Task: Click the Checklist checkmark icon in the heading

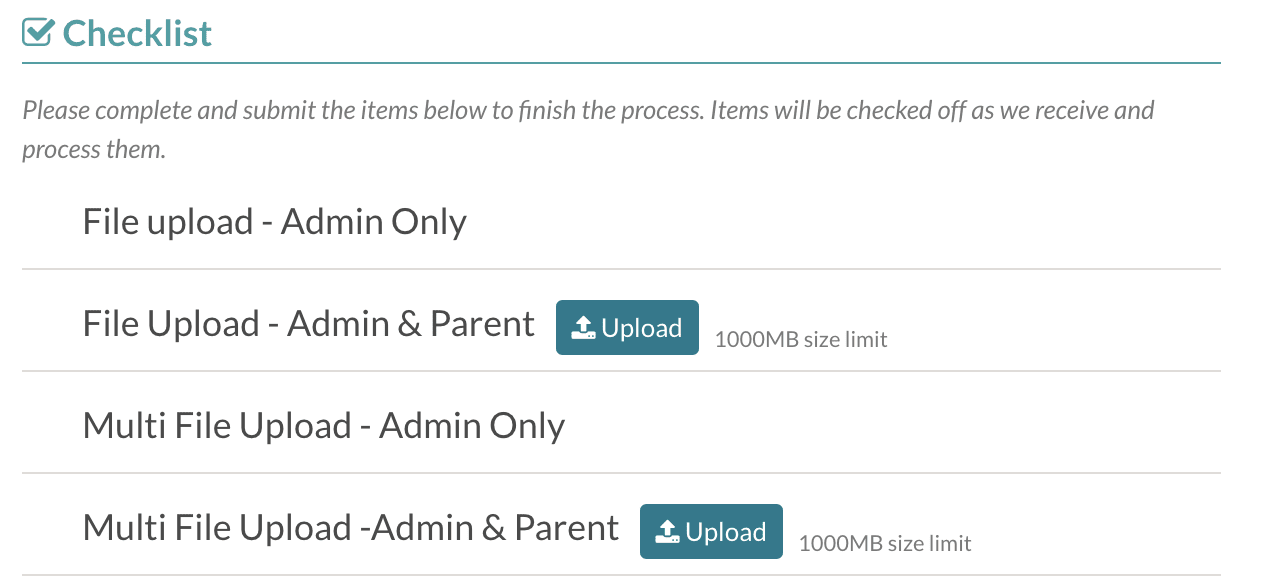Action: [x=37, y=33]
